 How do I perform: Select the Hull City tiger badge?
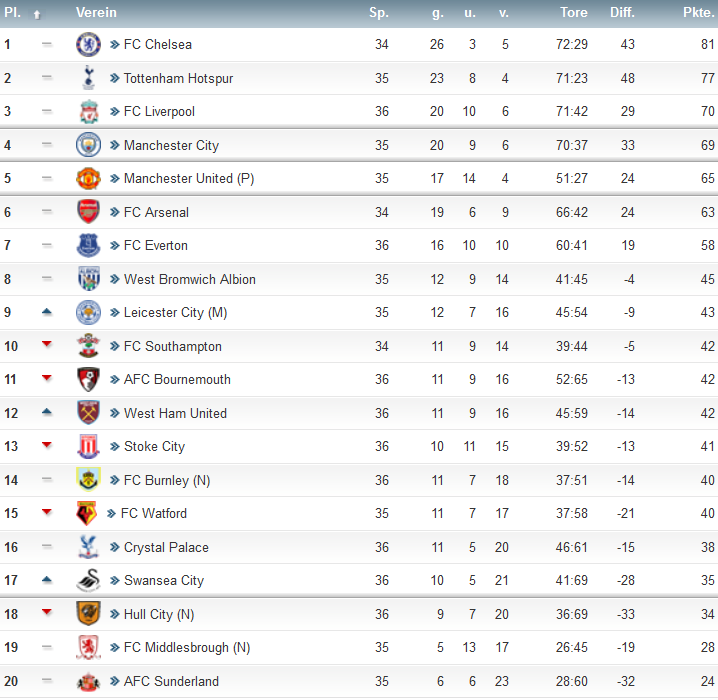(x=88, y=613)
